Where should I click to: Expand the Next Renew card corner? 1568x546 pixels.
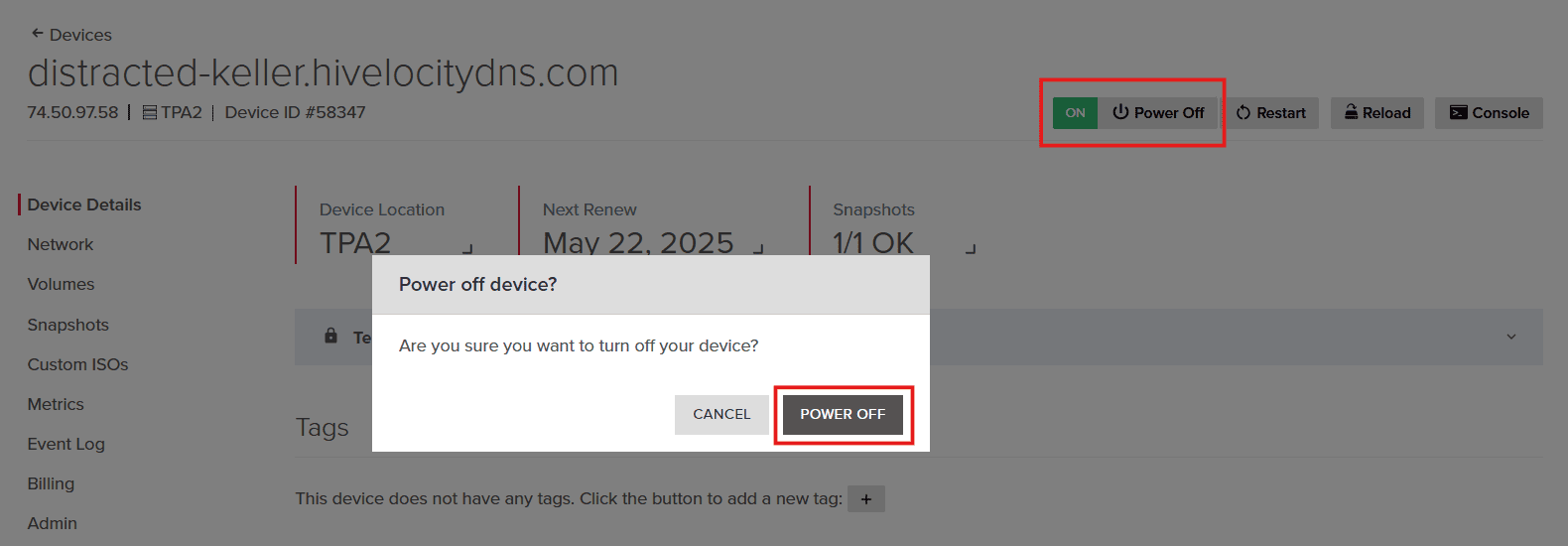point(758,248)
